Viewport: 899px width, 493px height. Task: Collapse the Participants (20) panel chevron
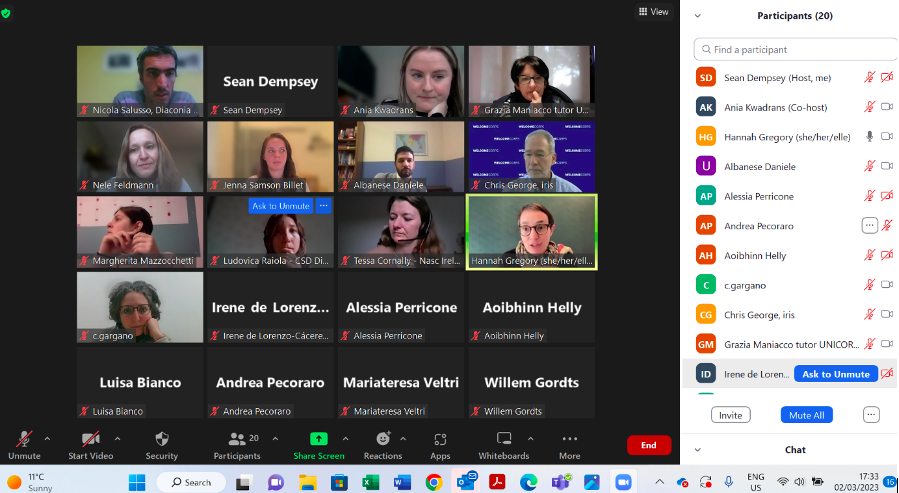click(698, 16)
